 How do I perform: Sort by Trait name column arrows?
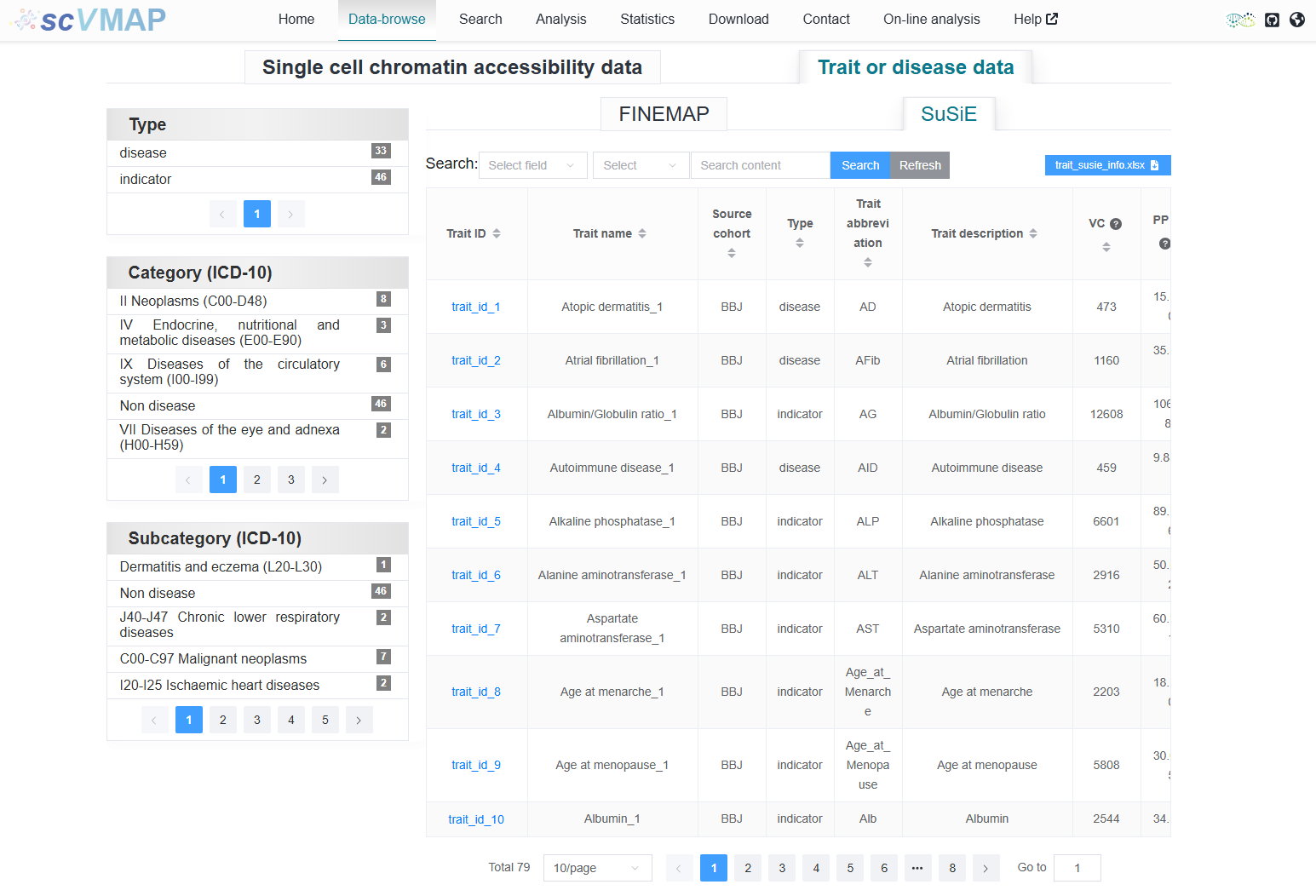[642, 233]
